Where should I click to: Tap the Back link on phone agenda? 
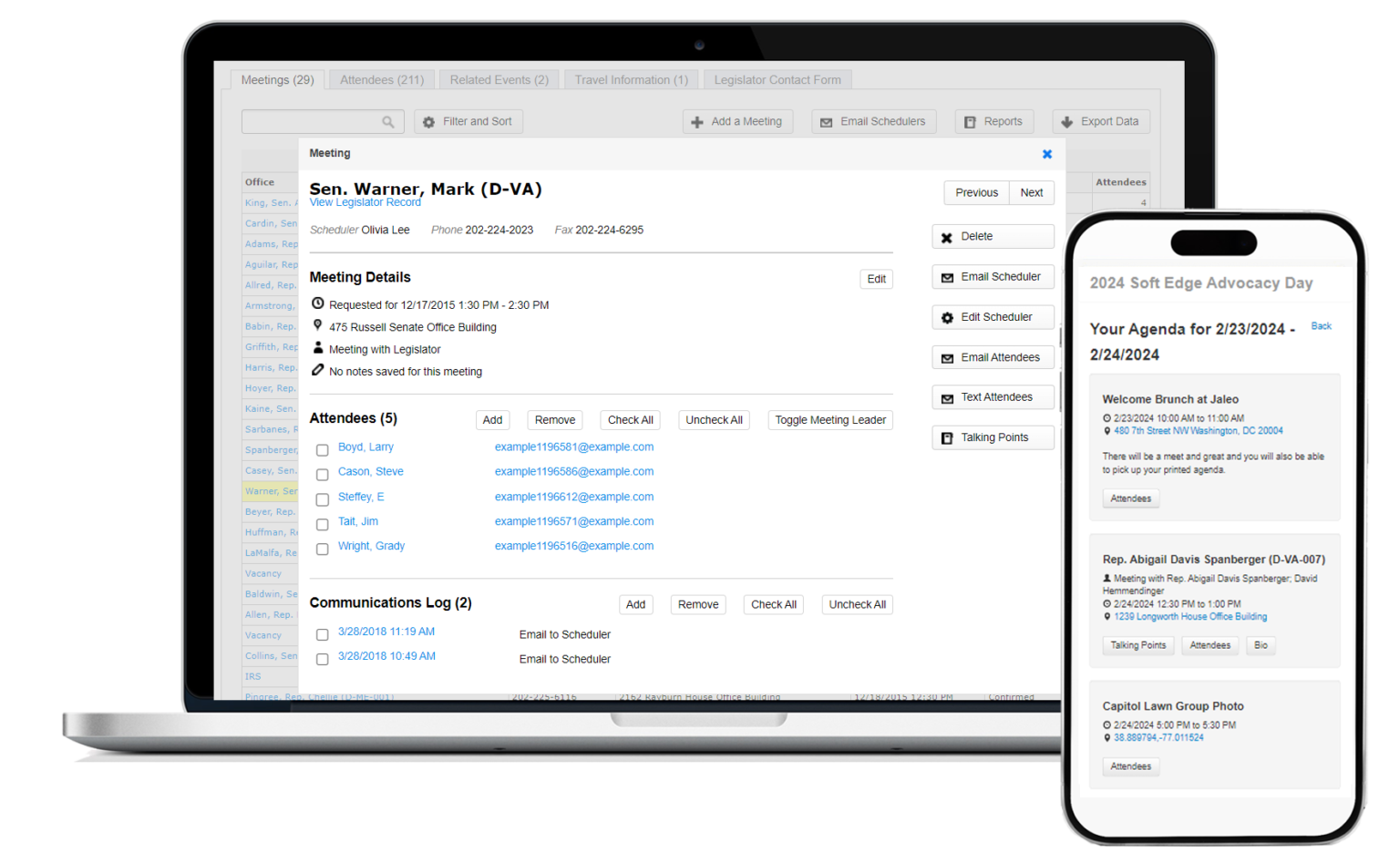pyautogui.click(x=1321, y=326)
